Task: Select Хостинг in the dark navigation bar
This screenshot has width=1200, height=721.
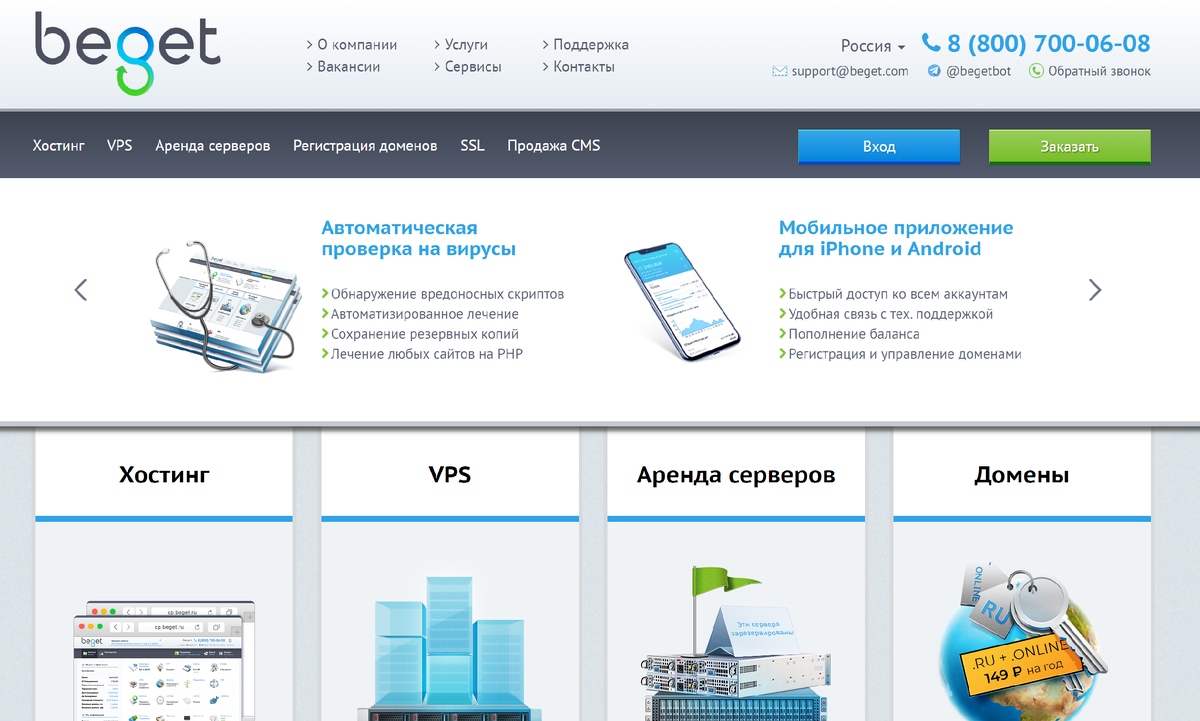Action: pos(59,146)
